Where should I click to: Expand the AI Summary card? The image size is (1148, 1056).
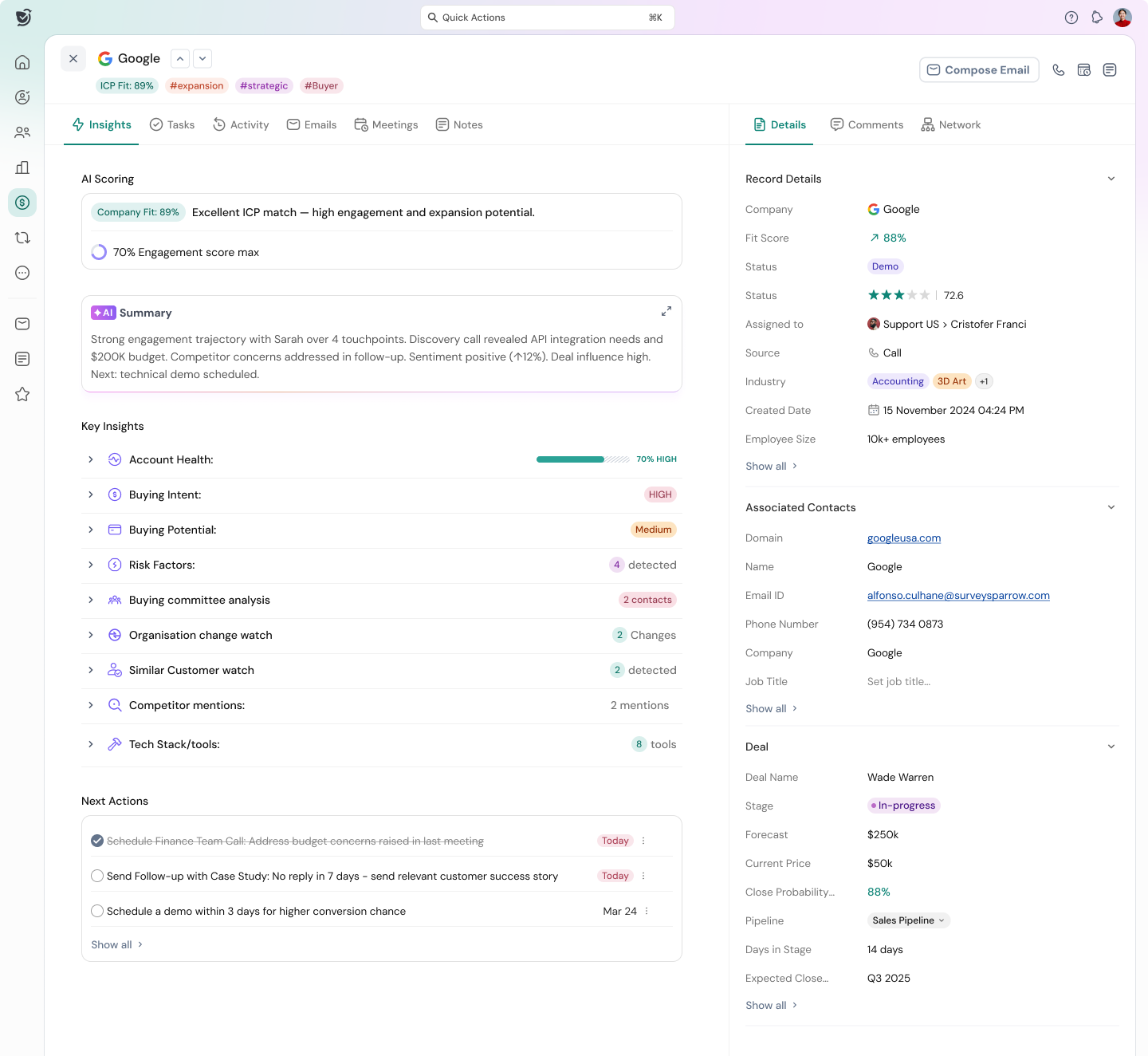click(x=666, y=311)
